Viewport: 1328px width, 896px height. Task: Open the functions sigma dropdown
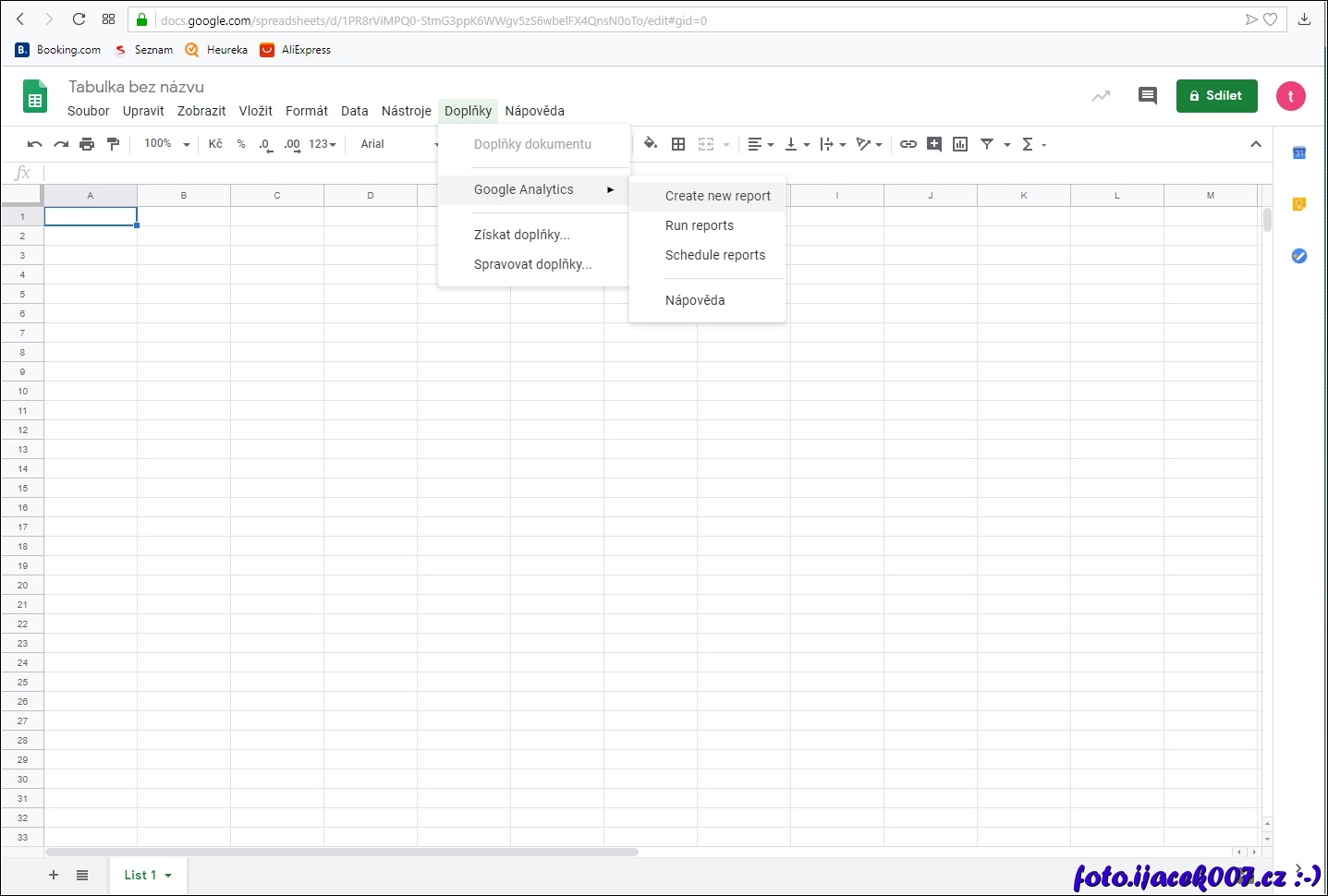1033,144
